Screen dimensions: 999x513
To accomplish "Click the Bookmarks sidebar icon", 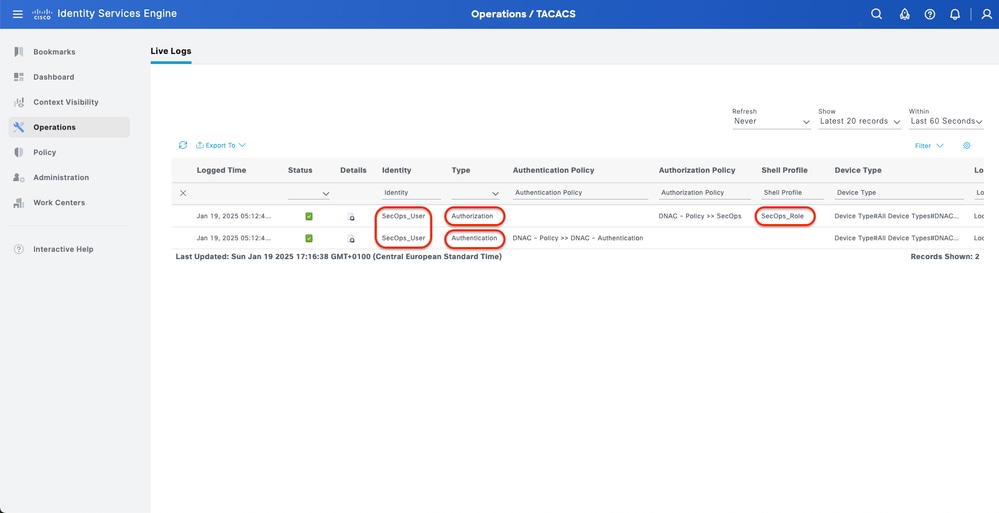I will 18,52.
